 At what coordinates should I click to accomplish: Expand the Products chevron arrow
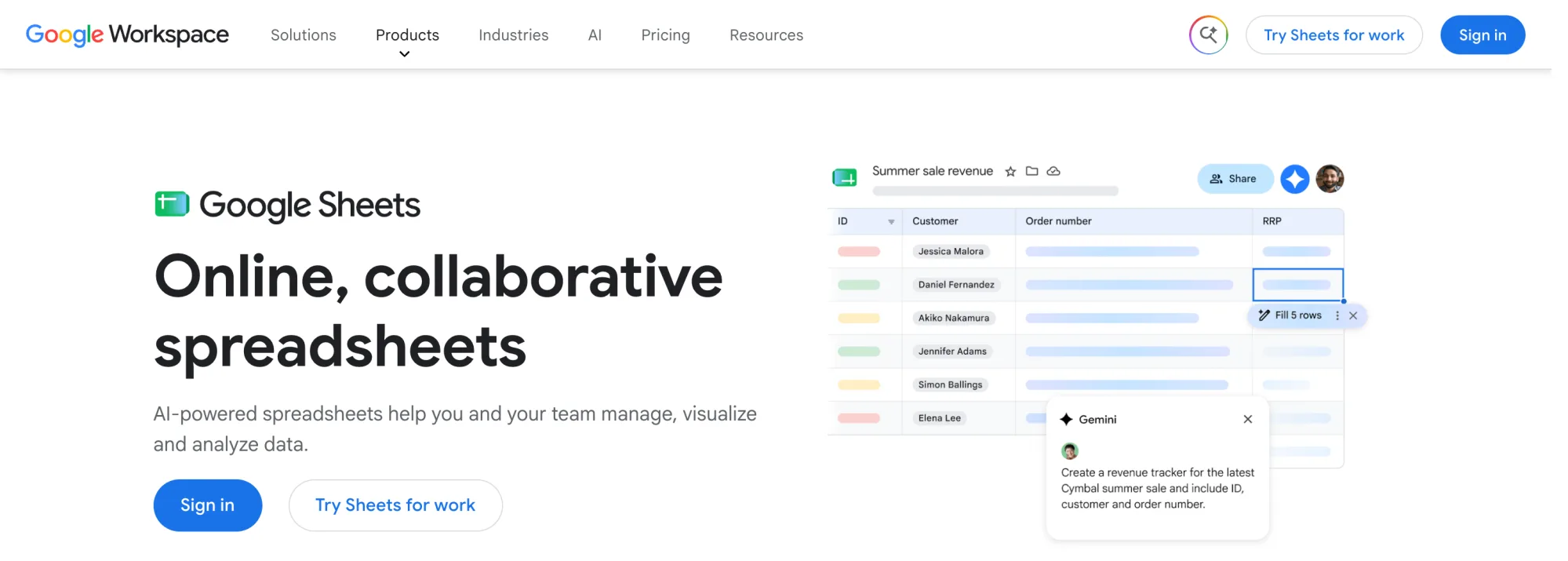pos(405,54)
